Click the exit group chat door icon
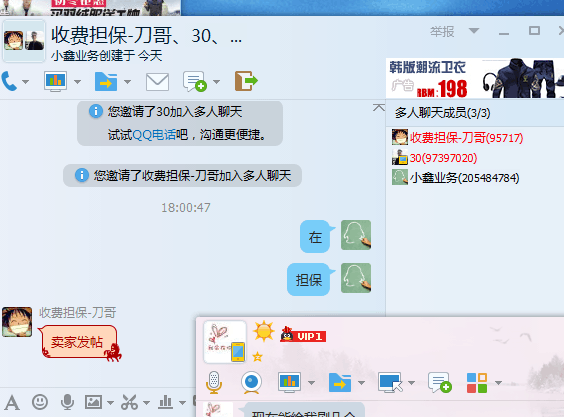Image resolution: width=564 pixels, height=417 pixels. click(246, 81)
